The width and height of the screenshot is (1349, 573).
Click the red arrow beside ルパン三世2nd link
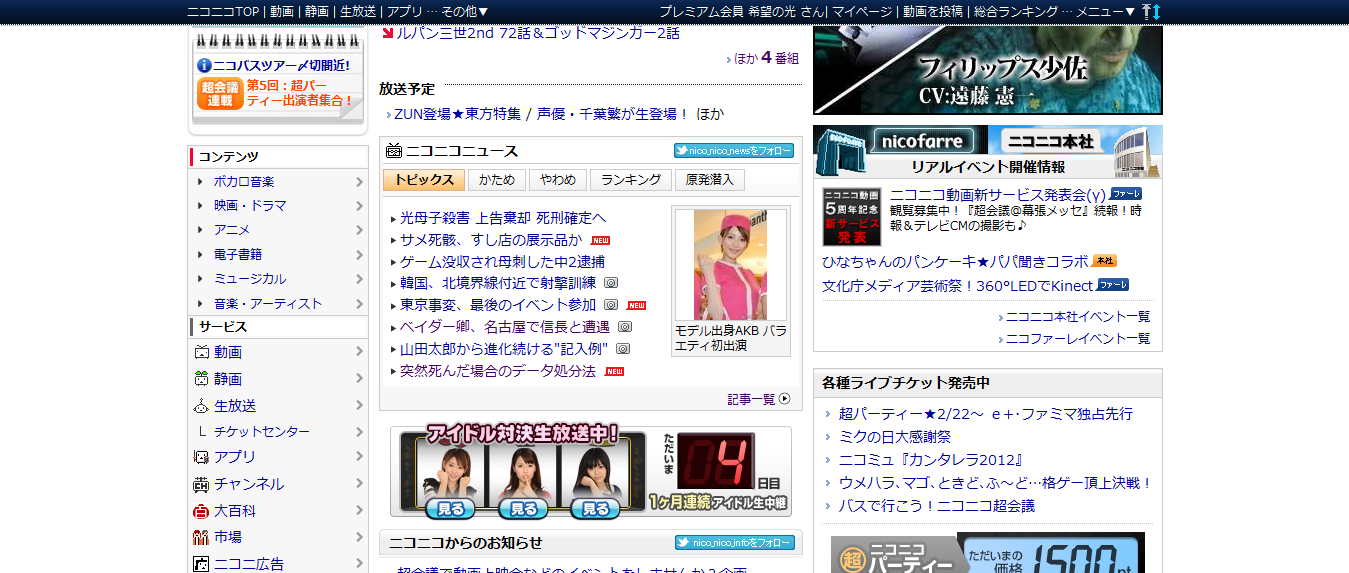click(388, 33)
